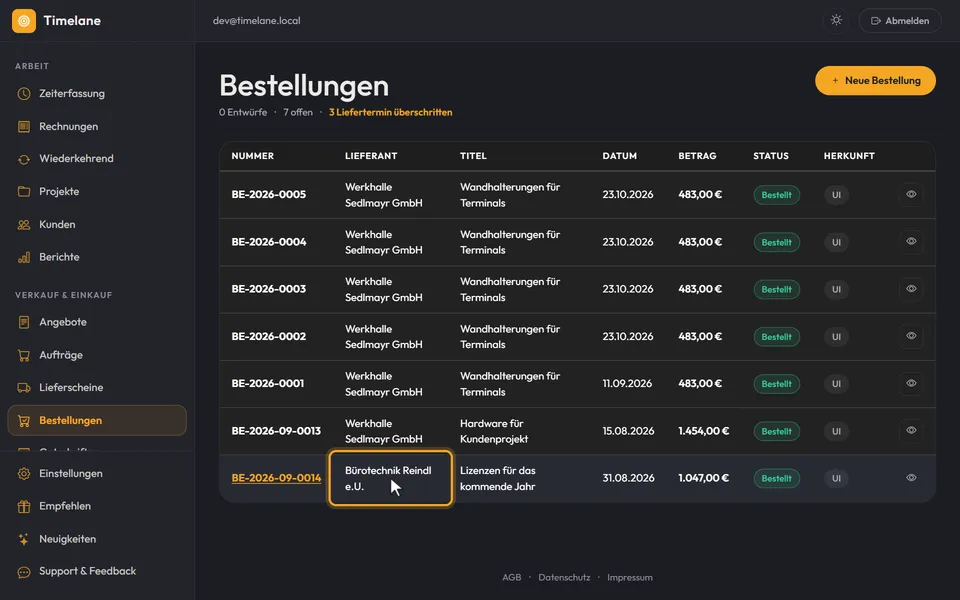
Task: Show details for BE-2026-0003 eye icon
Action: [911, 288]
